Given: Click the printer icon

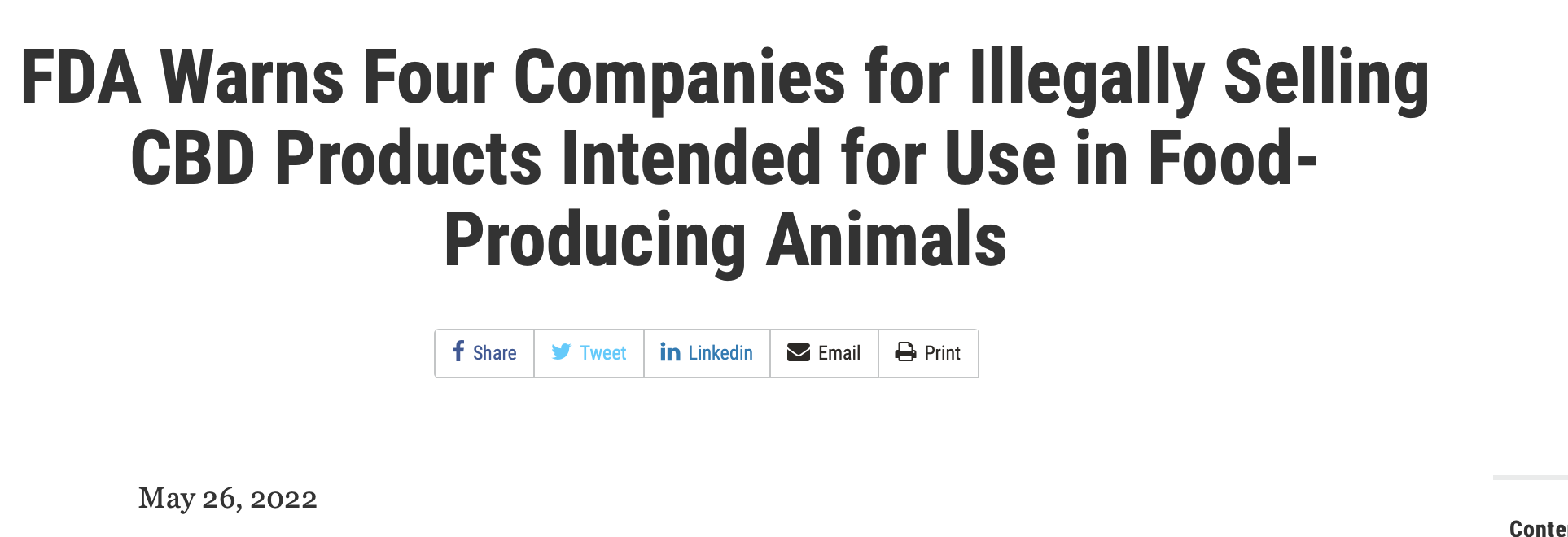Looking at the screenshot, I should pyautogui.click(x=905, y=352).
